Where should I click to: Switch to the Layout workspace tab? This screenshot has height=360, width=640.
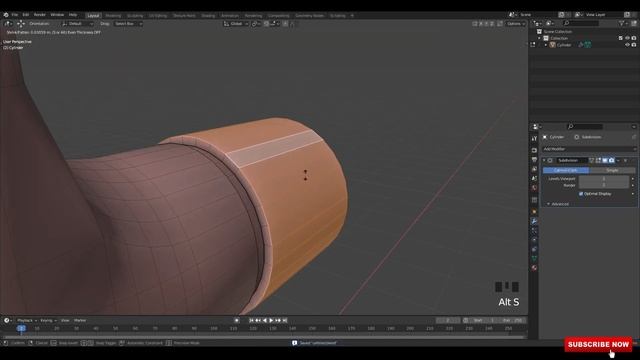pos(93,16)
